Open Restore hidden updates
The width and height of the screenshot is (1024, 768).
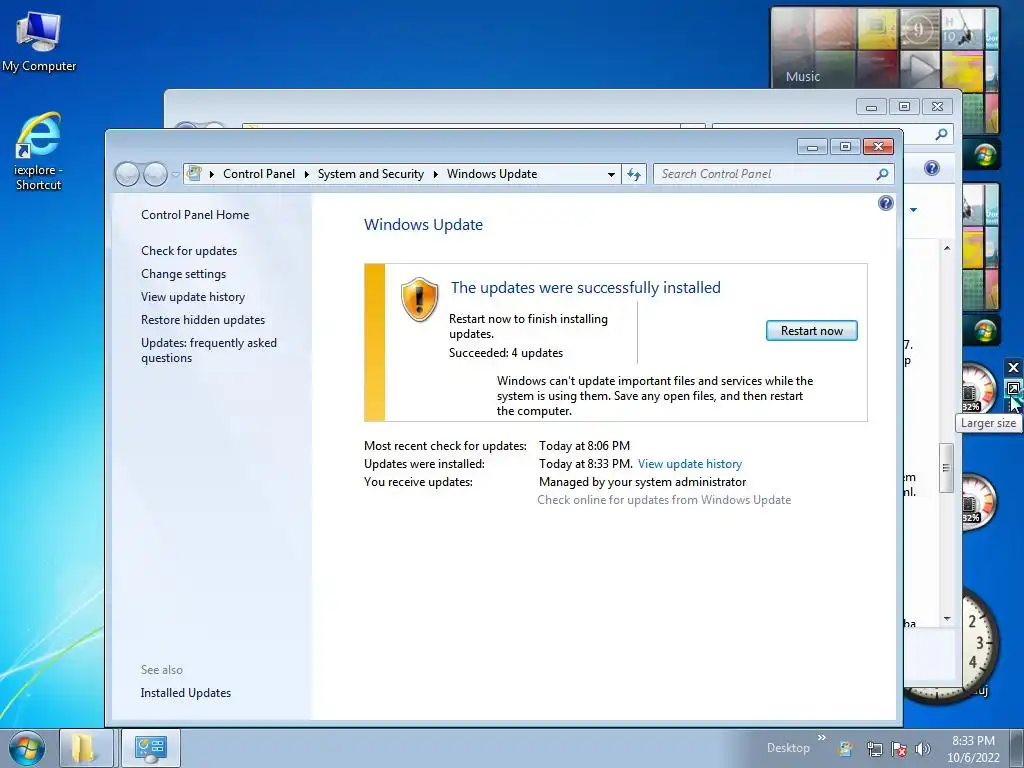[x=202, y=319]
